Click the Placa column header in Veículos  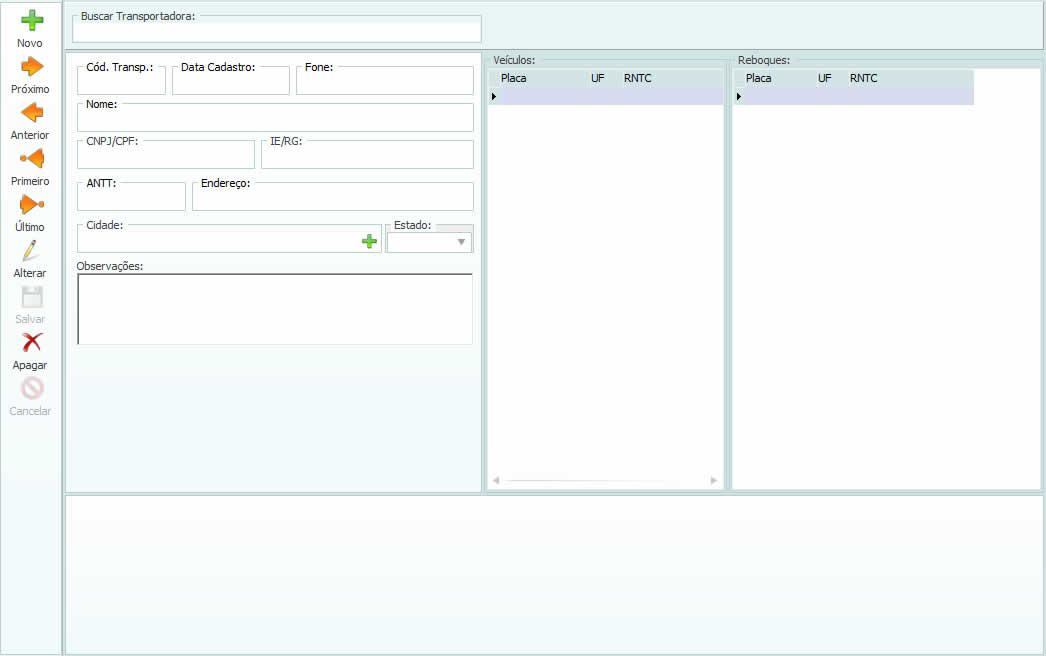tap(514, 78)
